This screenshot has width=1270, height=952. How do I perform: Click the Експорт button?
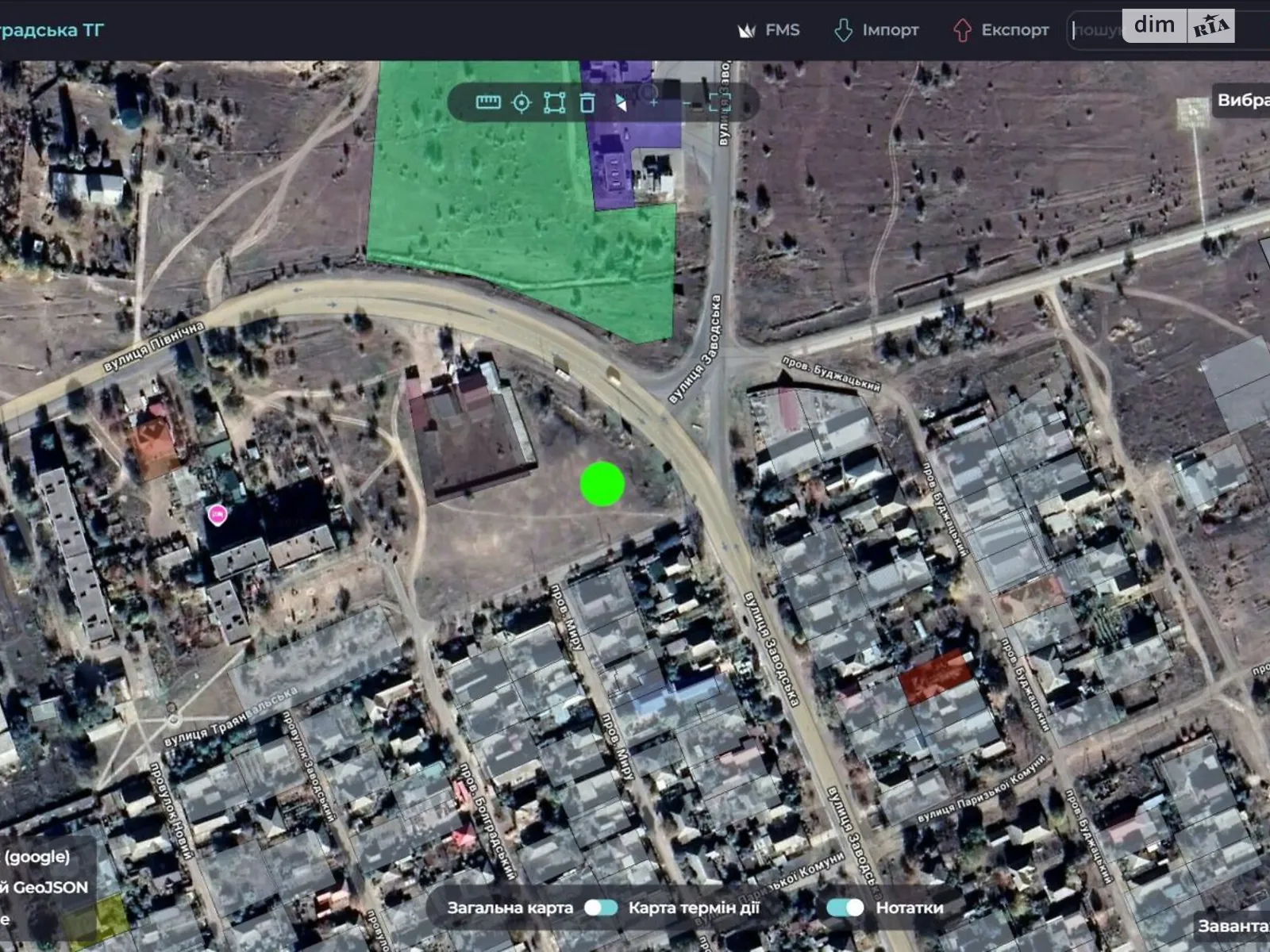coord(1001,30)
